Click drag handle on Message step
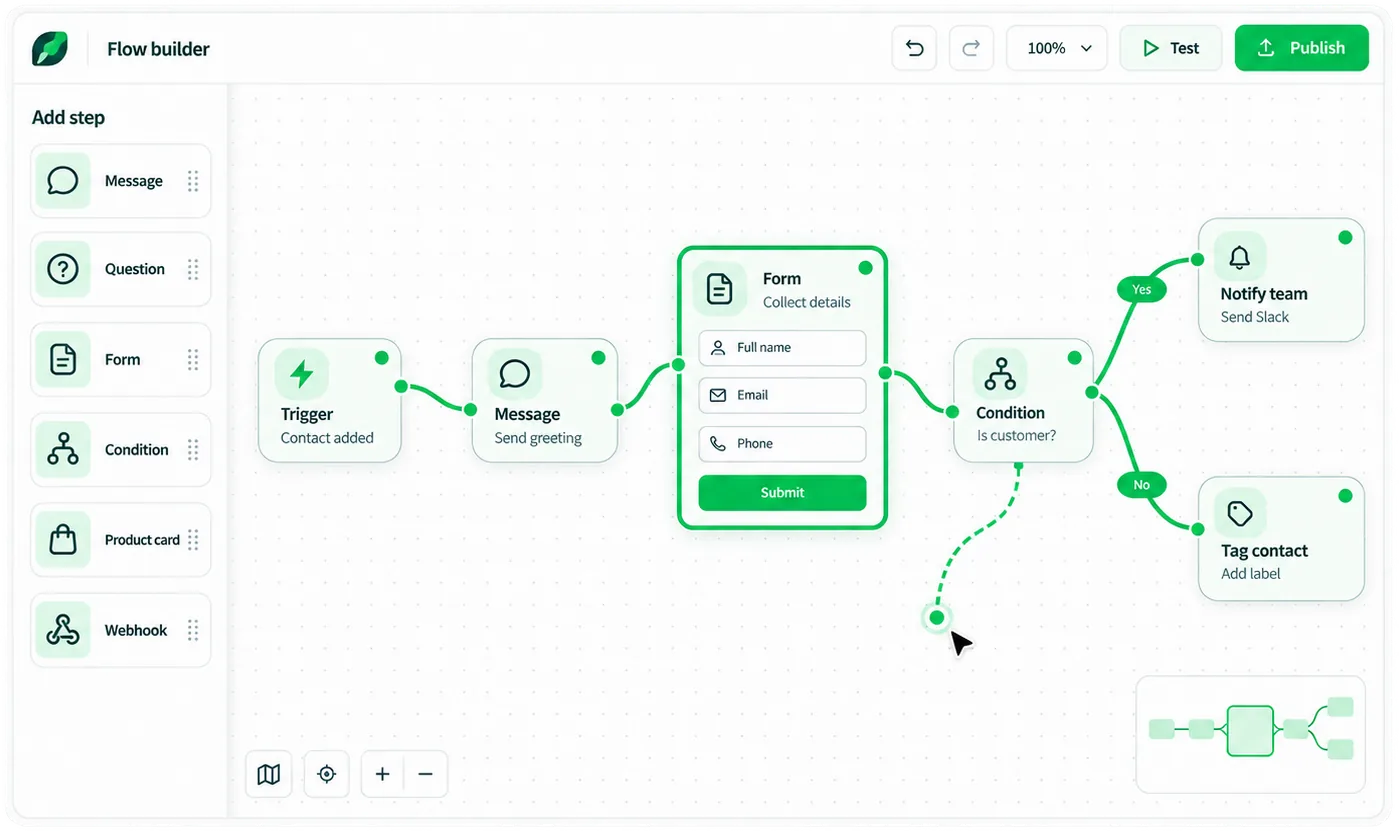The image size is (1399, 831). click(193, 181)
